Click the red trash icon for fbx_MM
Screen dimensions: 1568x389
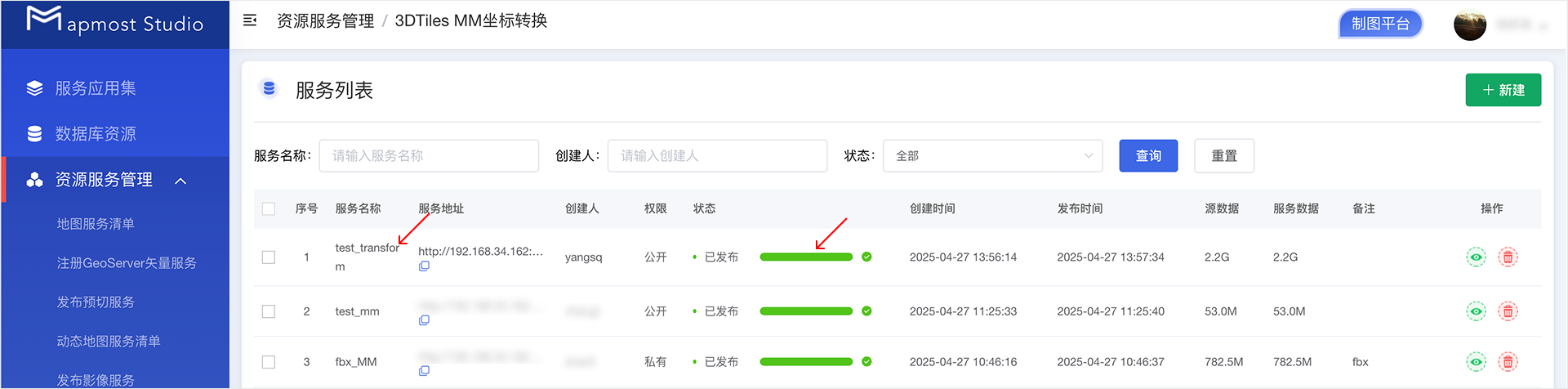(x=1508, y=362)
